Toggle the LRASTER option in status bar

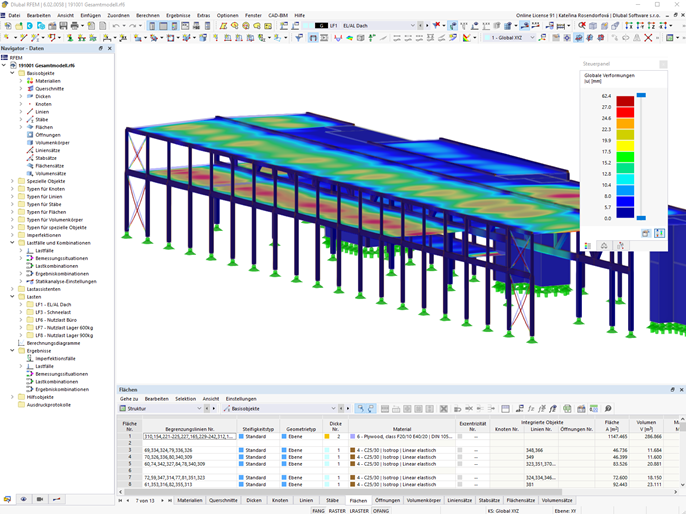click(359, 511)
